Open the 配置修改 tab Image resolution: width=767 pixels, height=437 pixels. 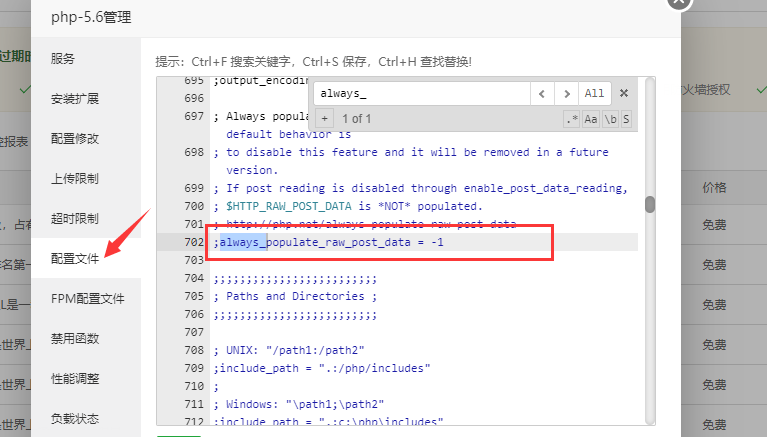point(86,138)
